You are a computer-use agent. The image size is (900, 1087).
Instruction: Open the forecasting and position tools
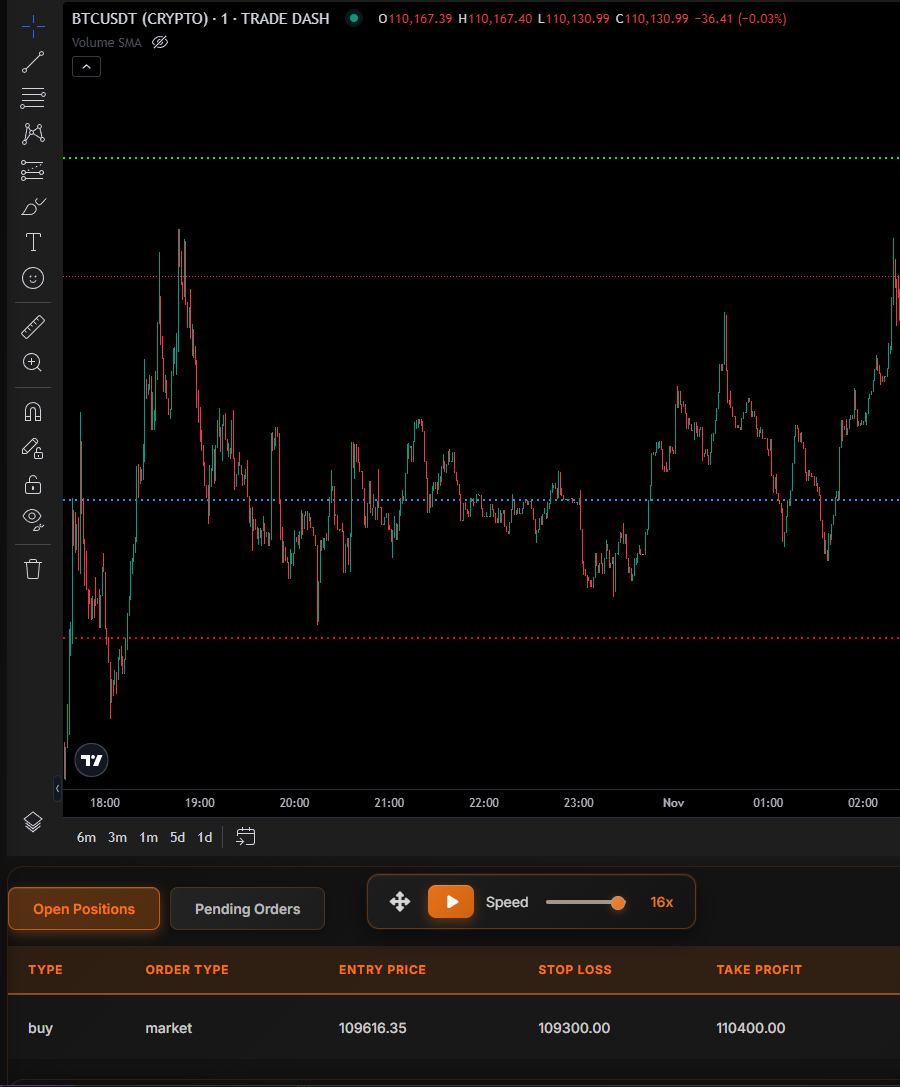[33, 170]
